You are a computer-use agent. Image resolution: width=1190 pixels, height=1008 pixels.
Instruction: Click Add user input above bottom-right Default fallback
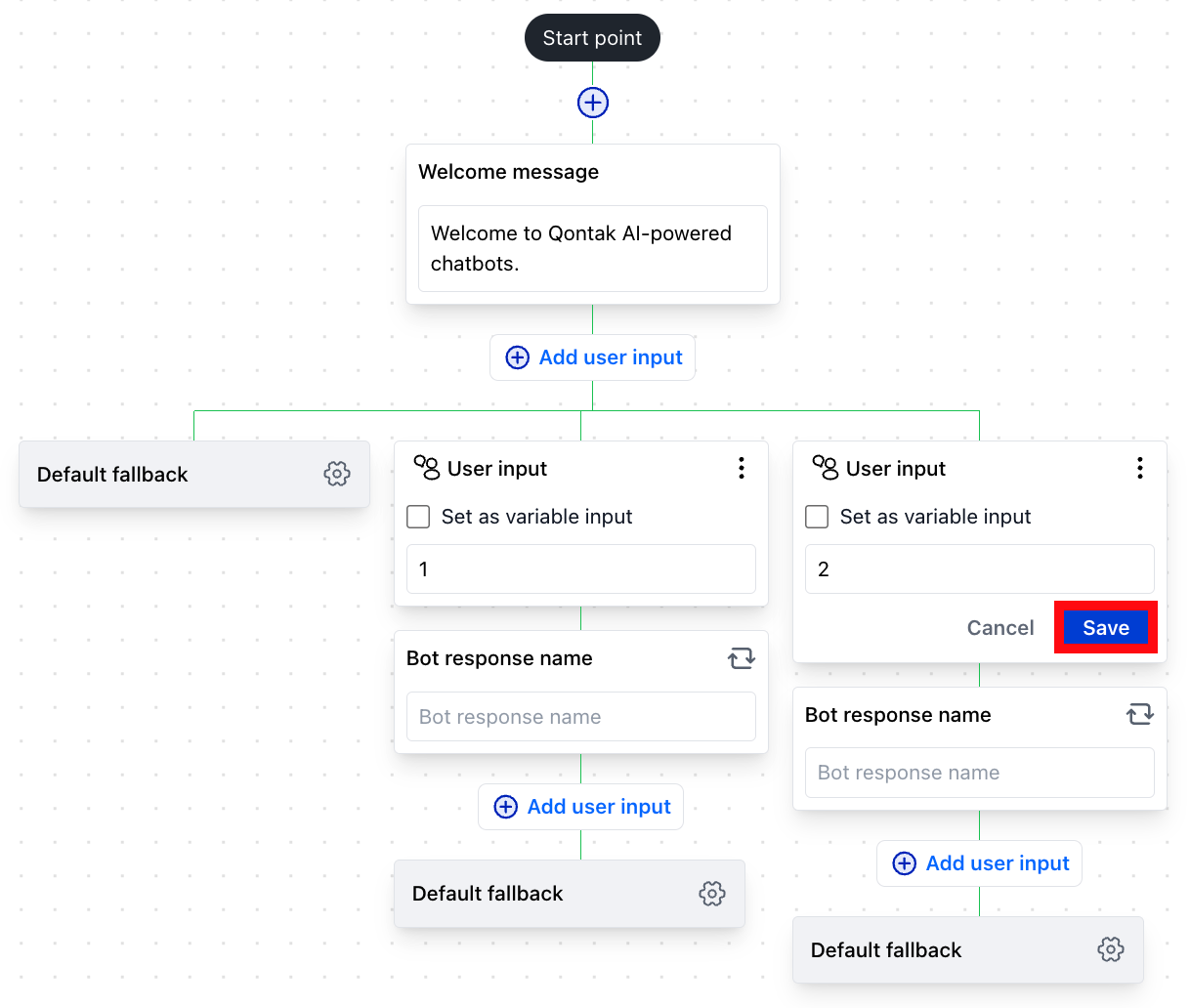click(x=979, y=862)
